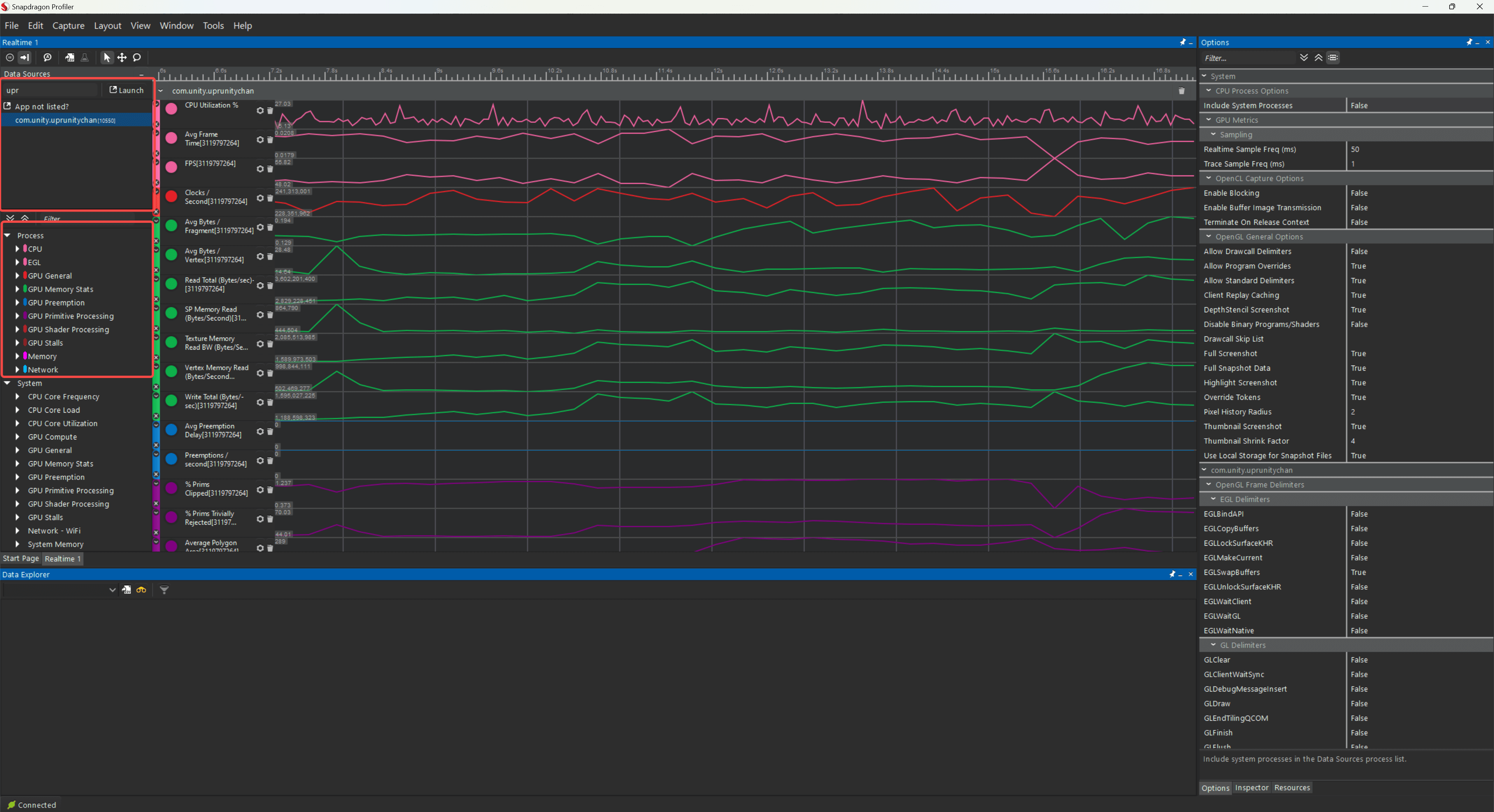The width and height of the screenshot is (1494, 812).
Task: Delete all tracks via com.unity.uprunitychan trash icon
Action: click(1182, 91)
